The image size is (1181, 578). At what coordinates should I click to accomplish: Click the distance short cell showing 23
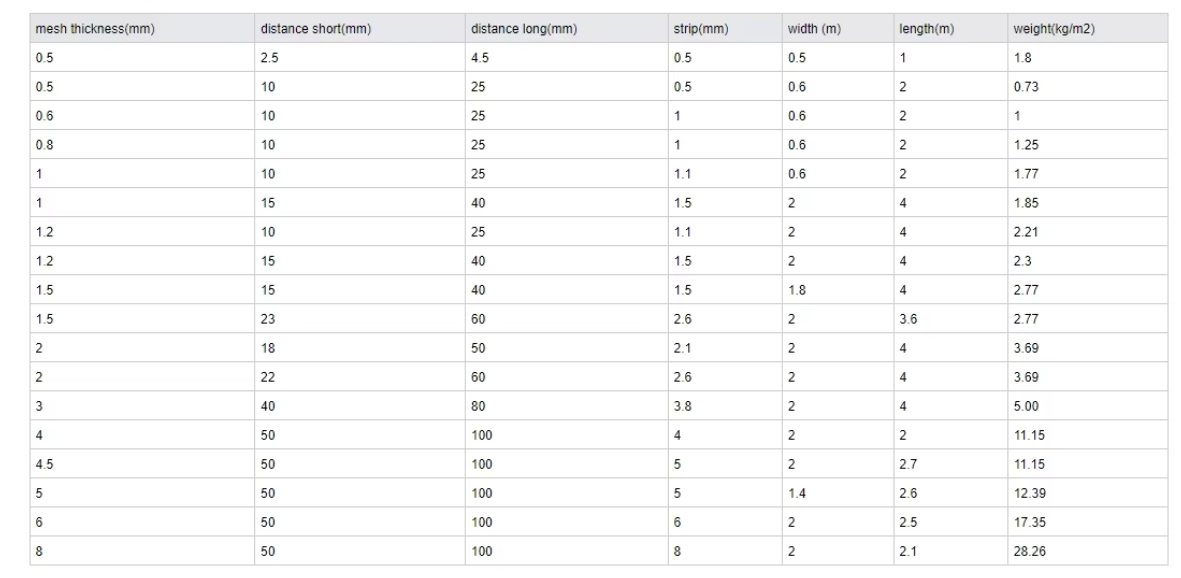(360, 319)
